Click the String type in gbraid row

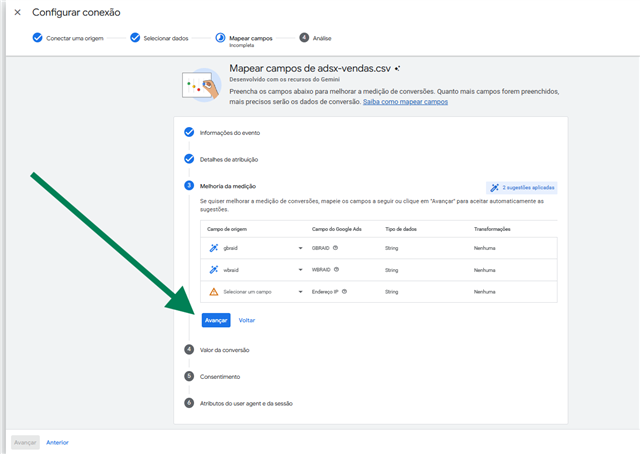pos(391,248)
